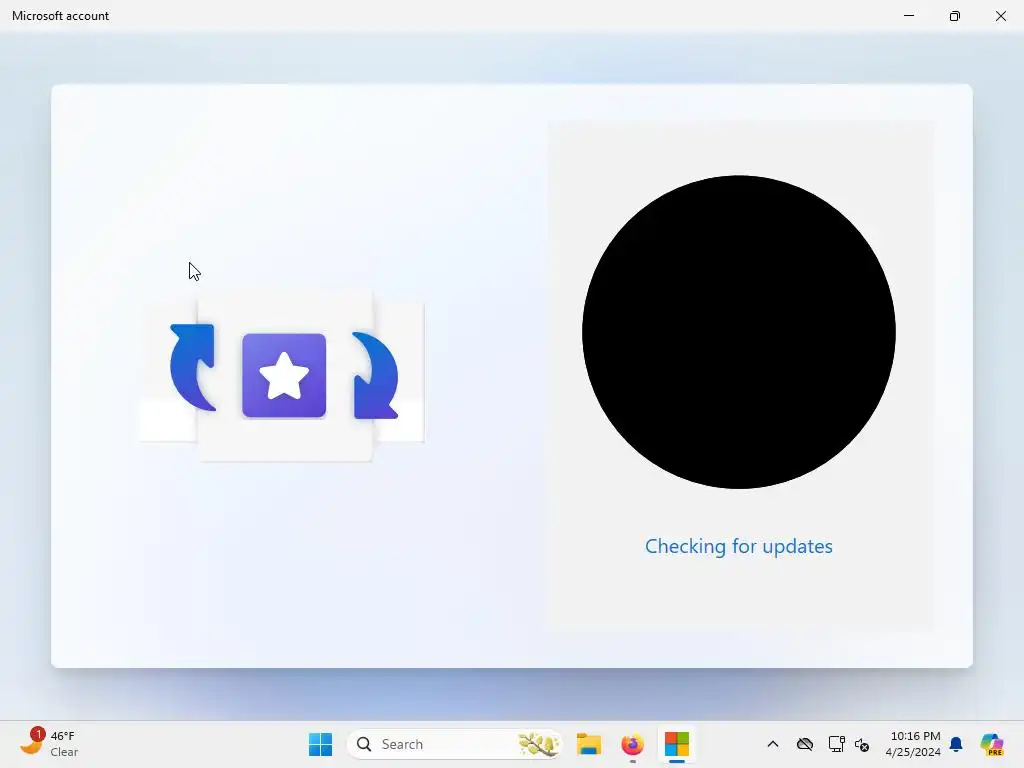Open Copilot preview from taskbar
The image size is (1024, 768).
[x=992, y=744]
